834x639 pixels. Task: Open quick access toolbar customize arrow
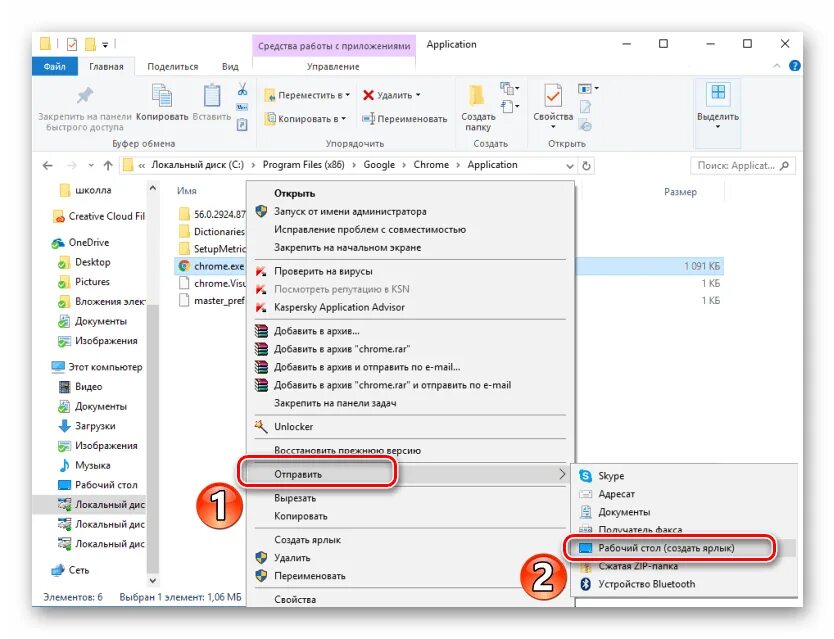pyautogui.click(x=105, y=45)
